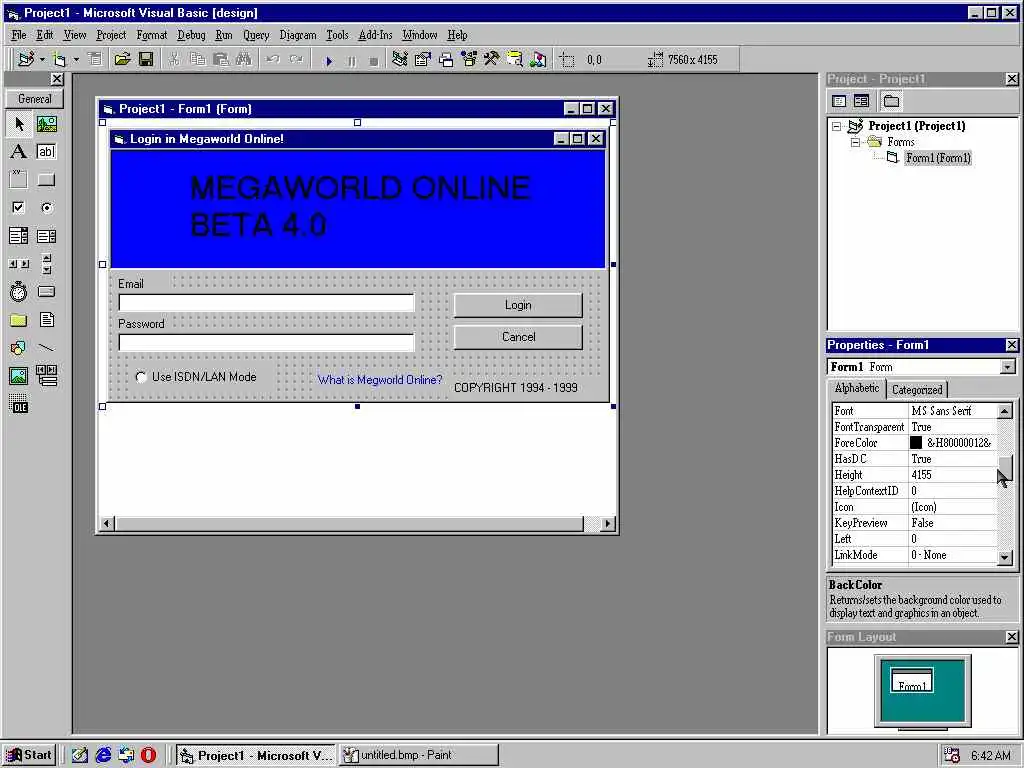Select the Image control in toolbox
The image size is (1024, 768).
(18, 376)
